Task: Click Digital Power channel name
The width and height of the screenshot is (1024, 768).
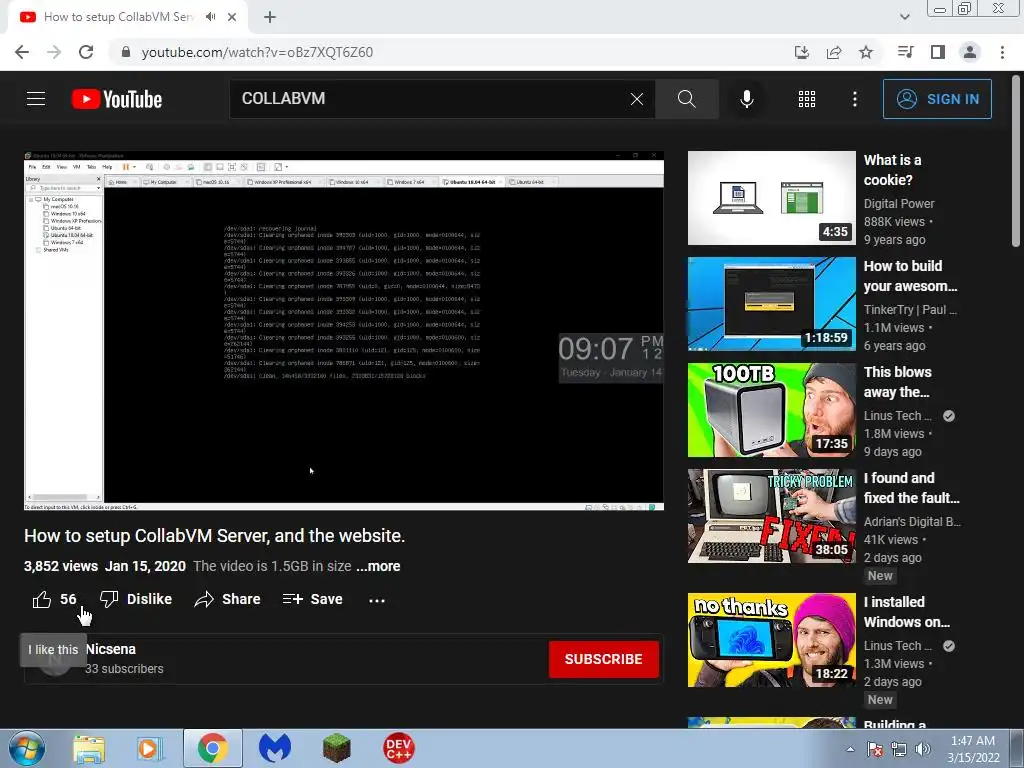Action: [899, 204]
